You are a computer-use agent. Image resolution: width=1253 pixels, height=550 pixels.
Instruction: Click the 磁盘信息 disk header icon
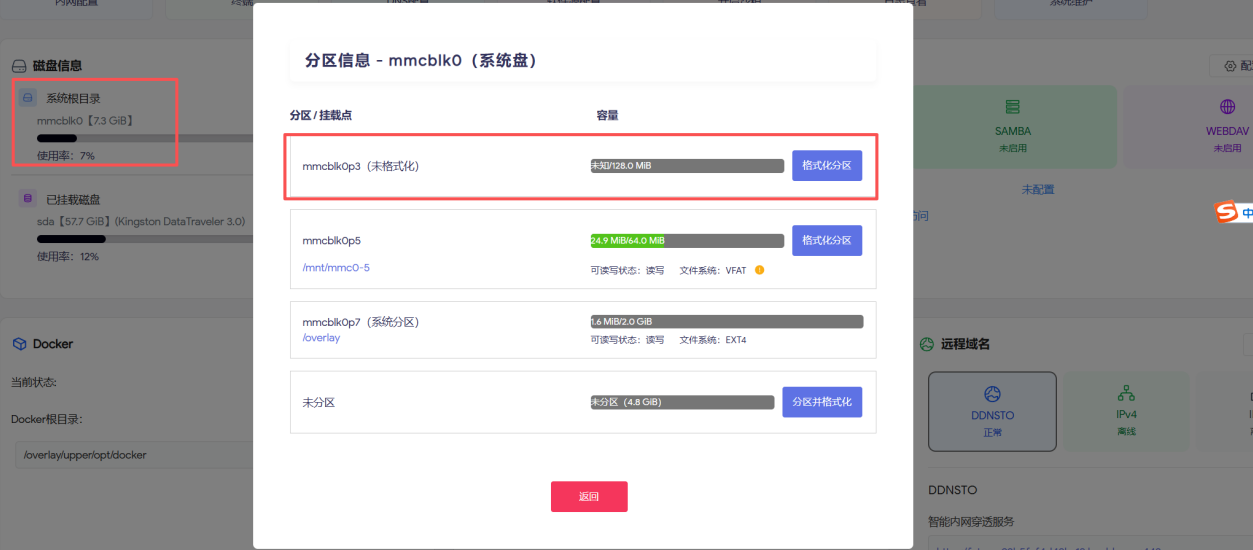tap(19, 66)
